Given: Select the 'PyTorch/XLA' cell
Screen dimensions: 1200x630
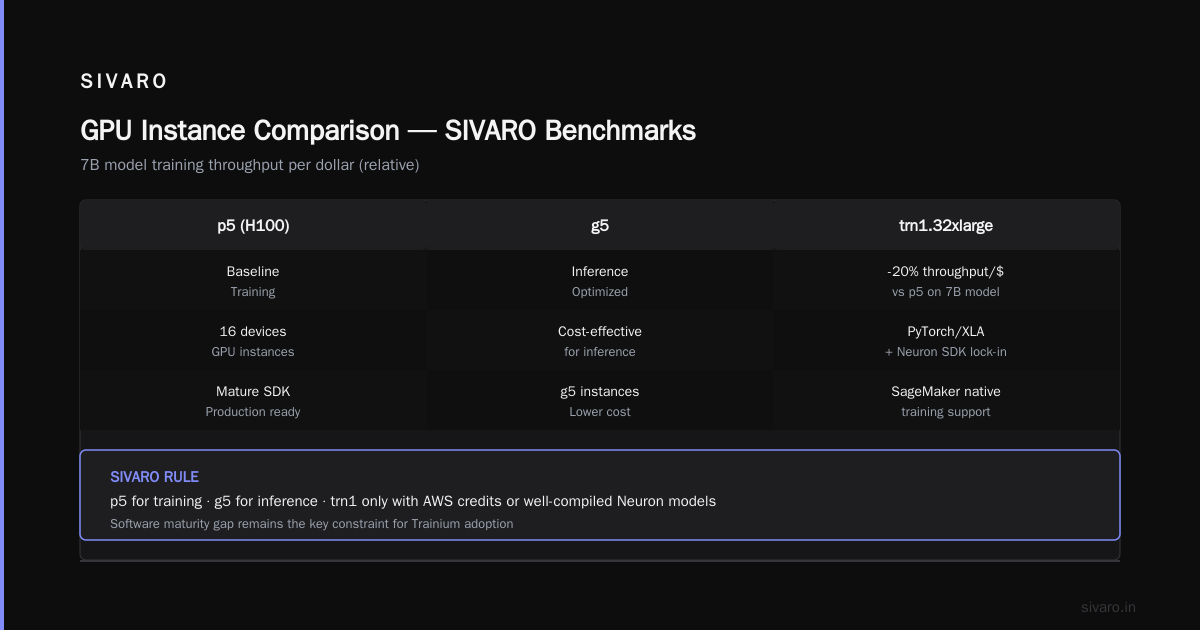Looking at the screenshot, I should click(x=946, y=331).
